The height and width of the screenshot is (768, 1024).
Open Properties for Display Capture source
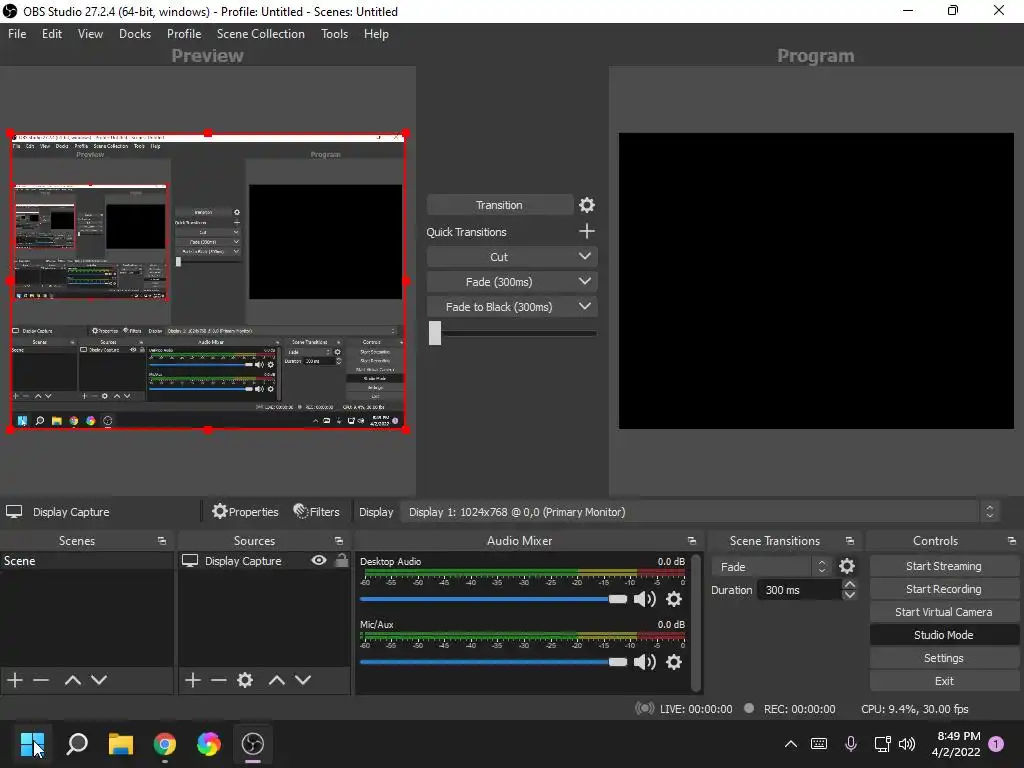(246, 512)
